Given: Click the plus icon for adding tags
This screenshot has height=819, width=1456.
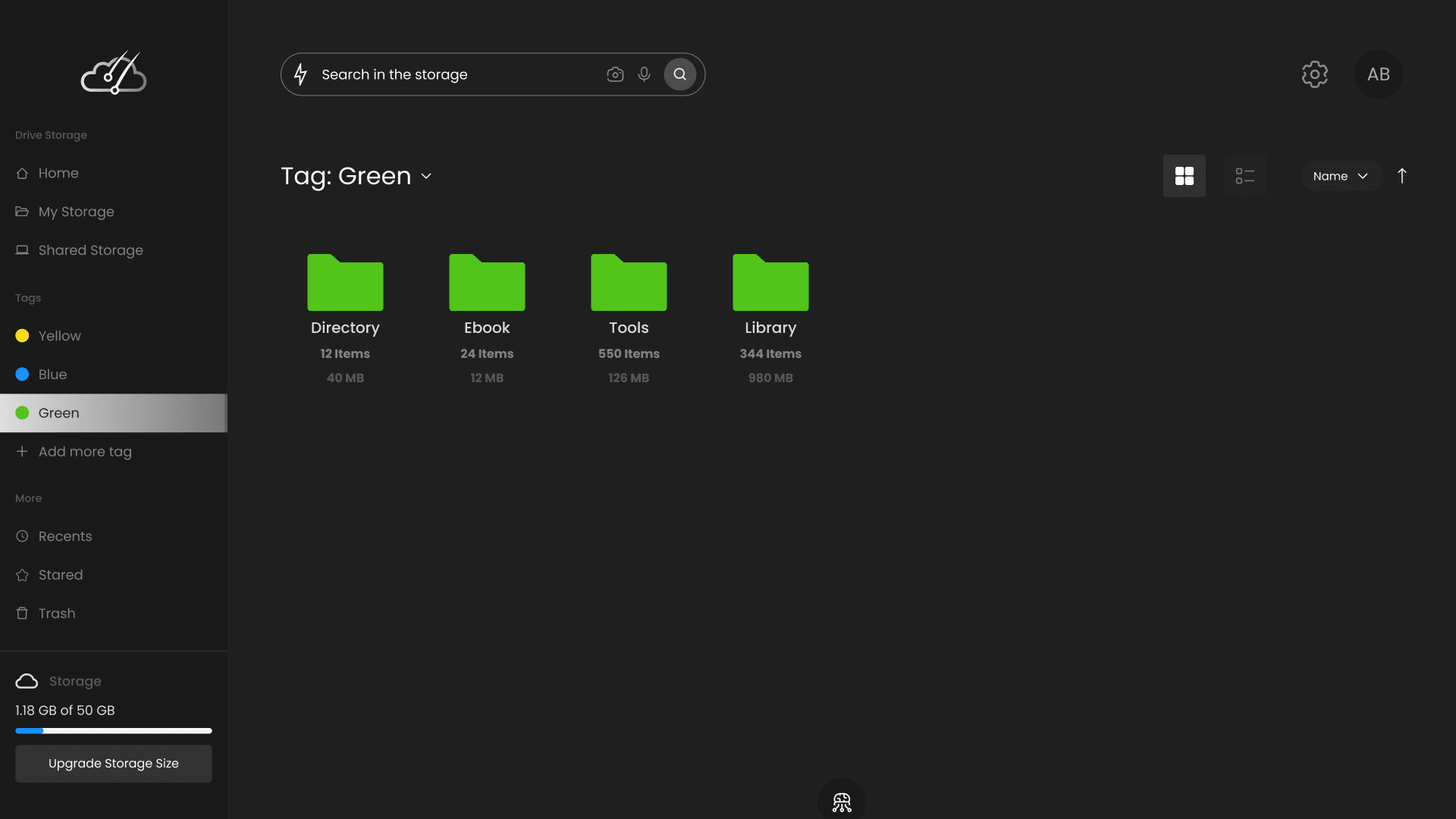Looking at the screenshot, I should tap(22, 451).
